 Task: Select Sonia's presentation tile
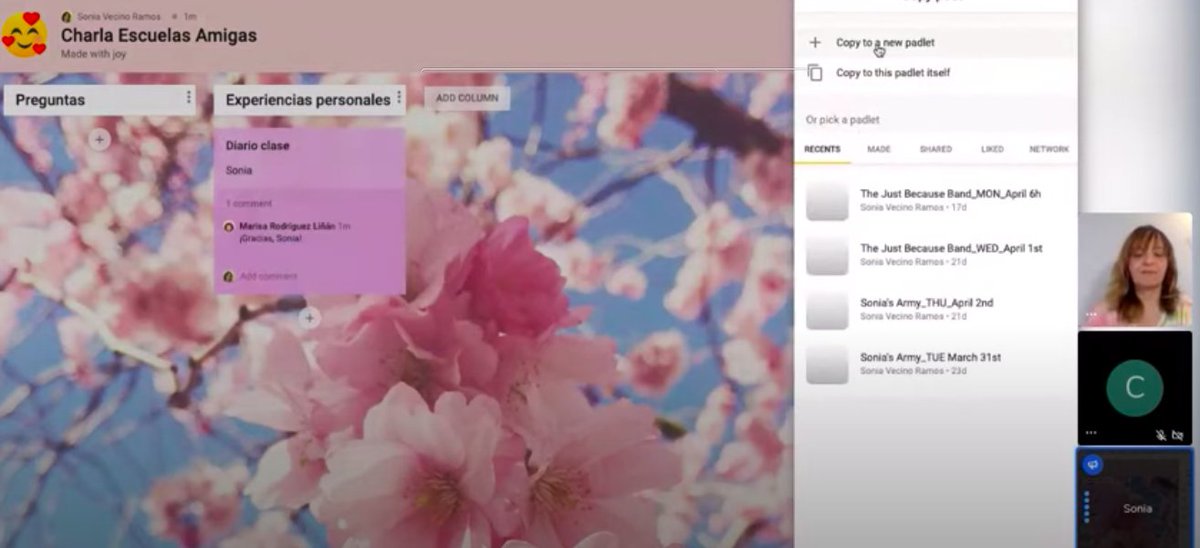coord(1135,498)
